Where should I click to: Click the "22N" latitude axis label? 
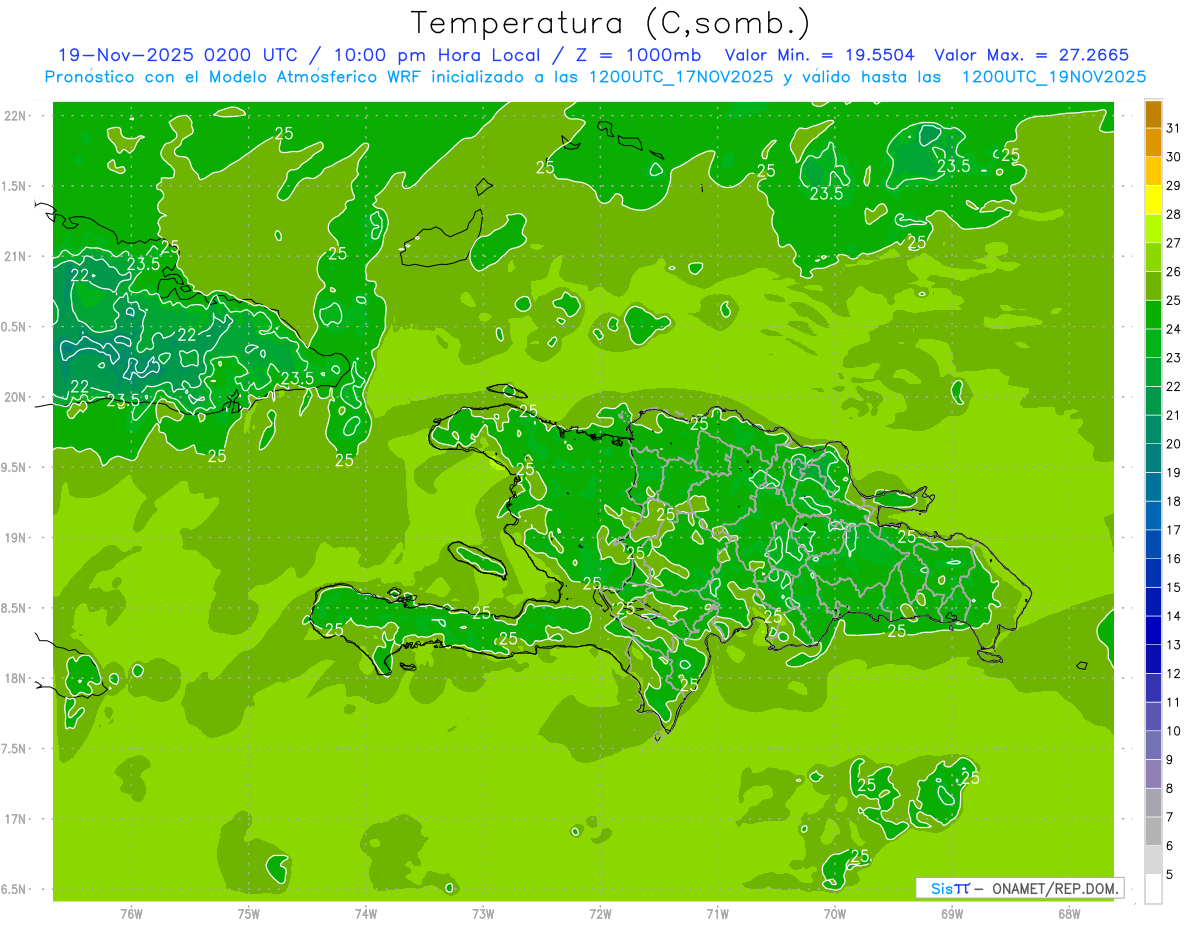pos(16,115)
